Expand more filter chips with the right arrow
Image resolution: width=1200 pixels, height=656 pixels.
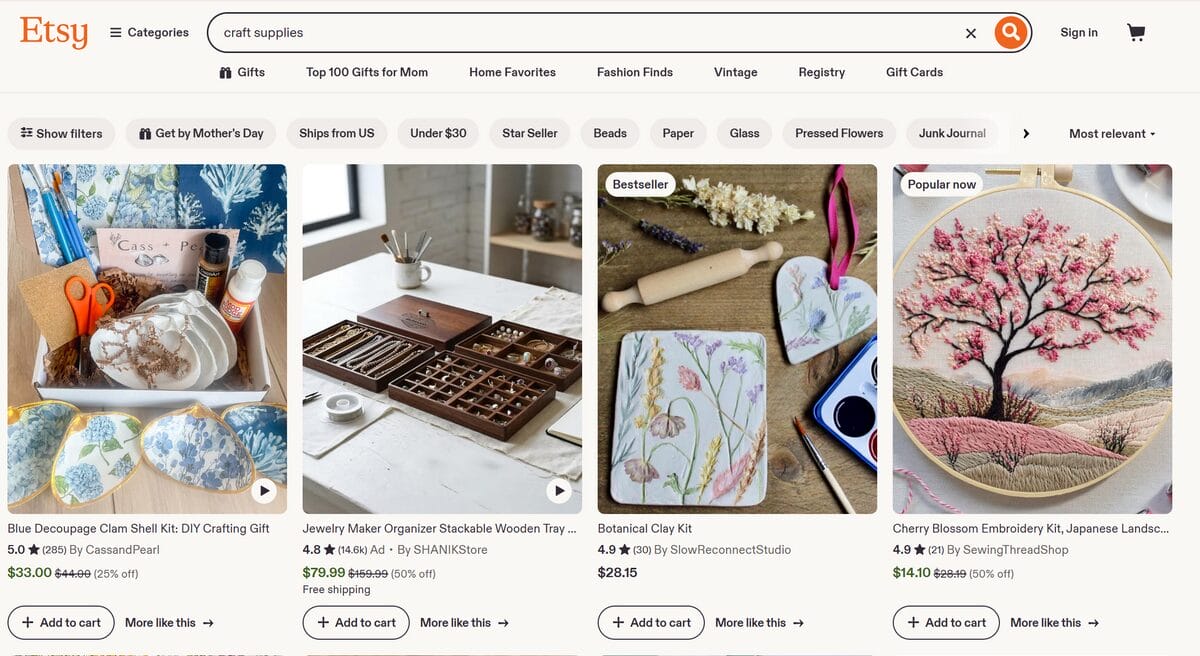pos(1025,133)
